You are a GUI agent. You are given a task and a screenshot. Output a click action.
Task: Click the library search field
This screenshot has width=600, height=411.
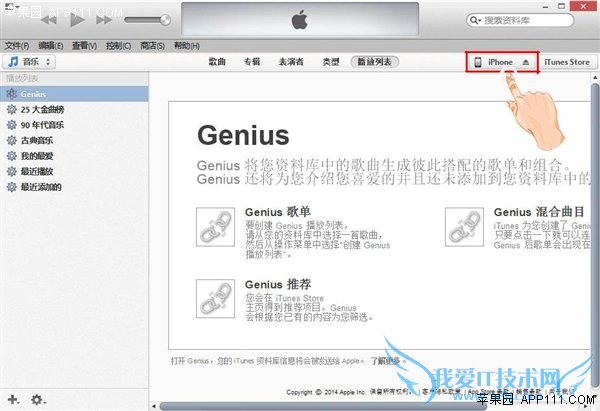(x=520, y=20)
